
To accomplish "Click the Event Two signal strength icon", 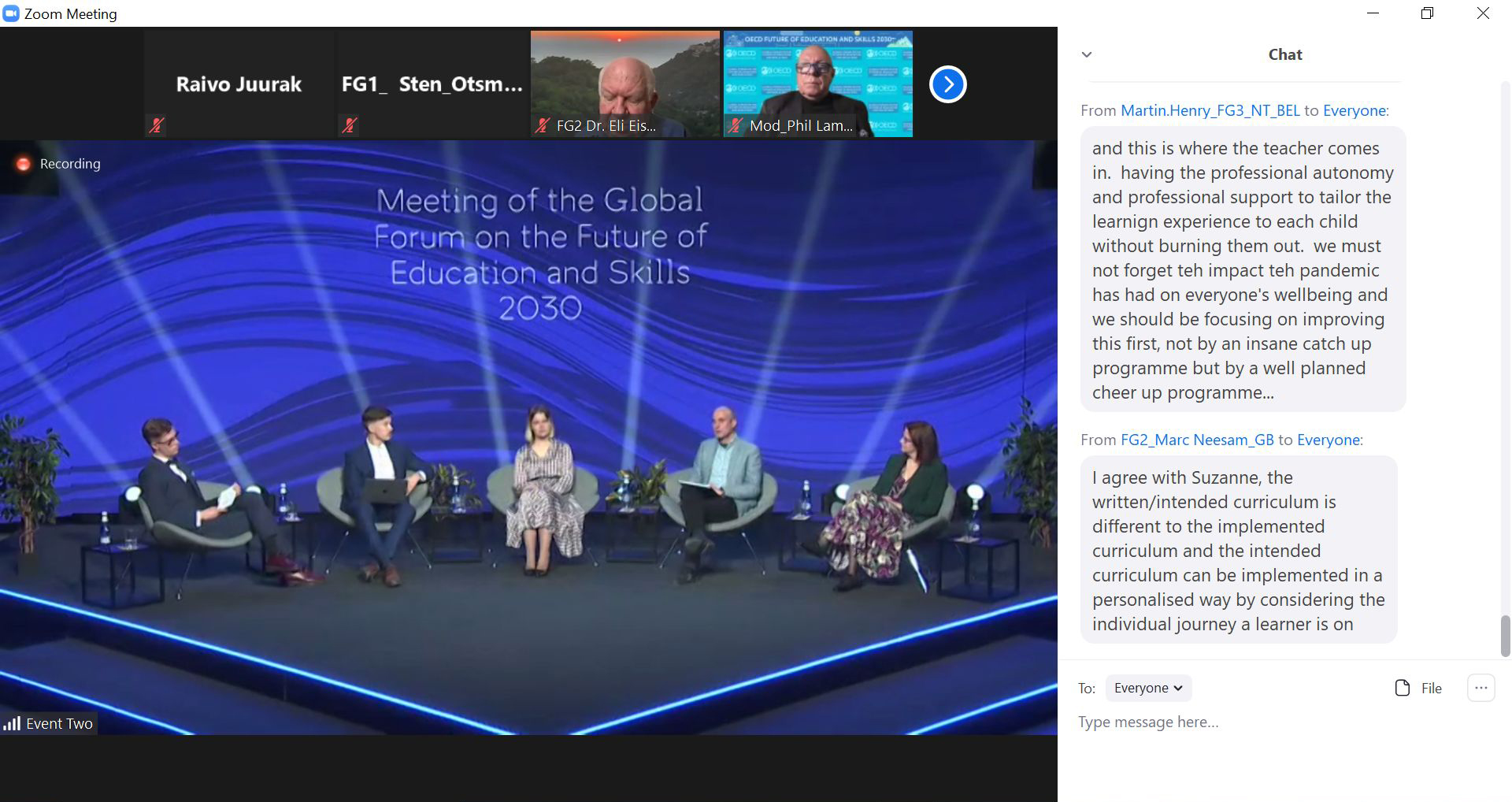I will pyautogui.click(x=12, y=723).
